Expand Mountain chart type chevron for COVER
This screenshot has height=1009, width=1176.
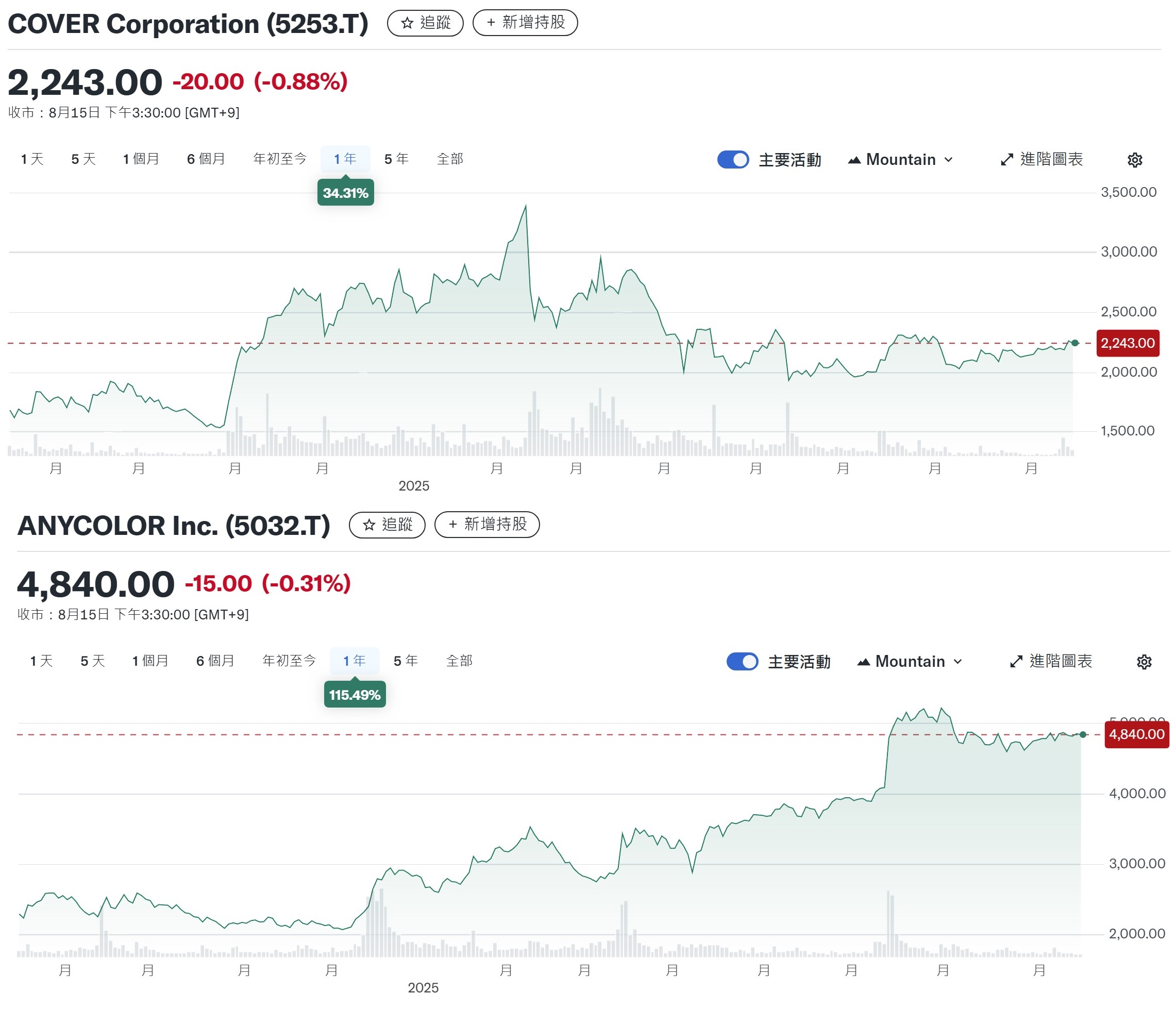pyautogui.click(x=948, y=160)
